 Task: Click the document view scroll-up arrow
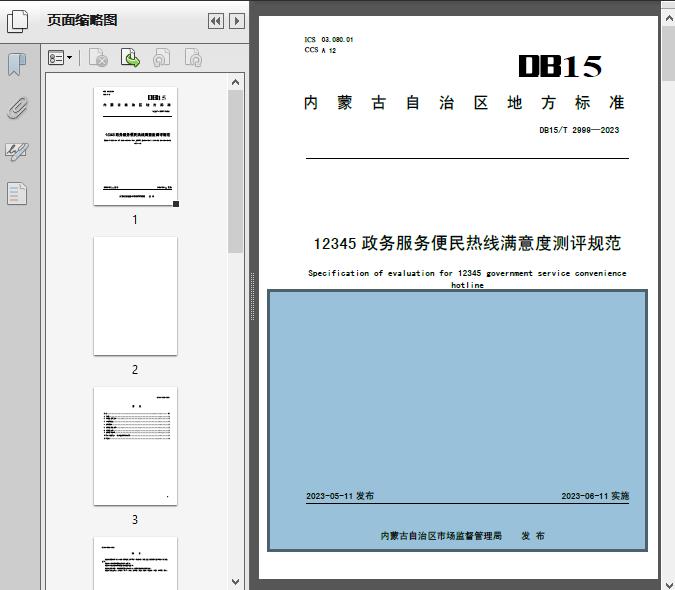coord(668,8)
